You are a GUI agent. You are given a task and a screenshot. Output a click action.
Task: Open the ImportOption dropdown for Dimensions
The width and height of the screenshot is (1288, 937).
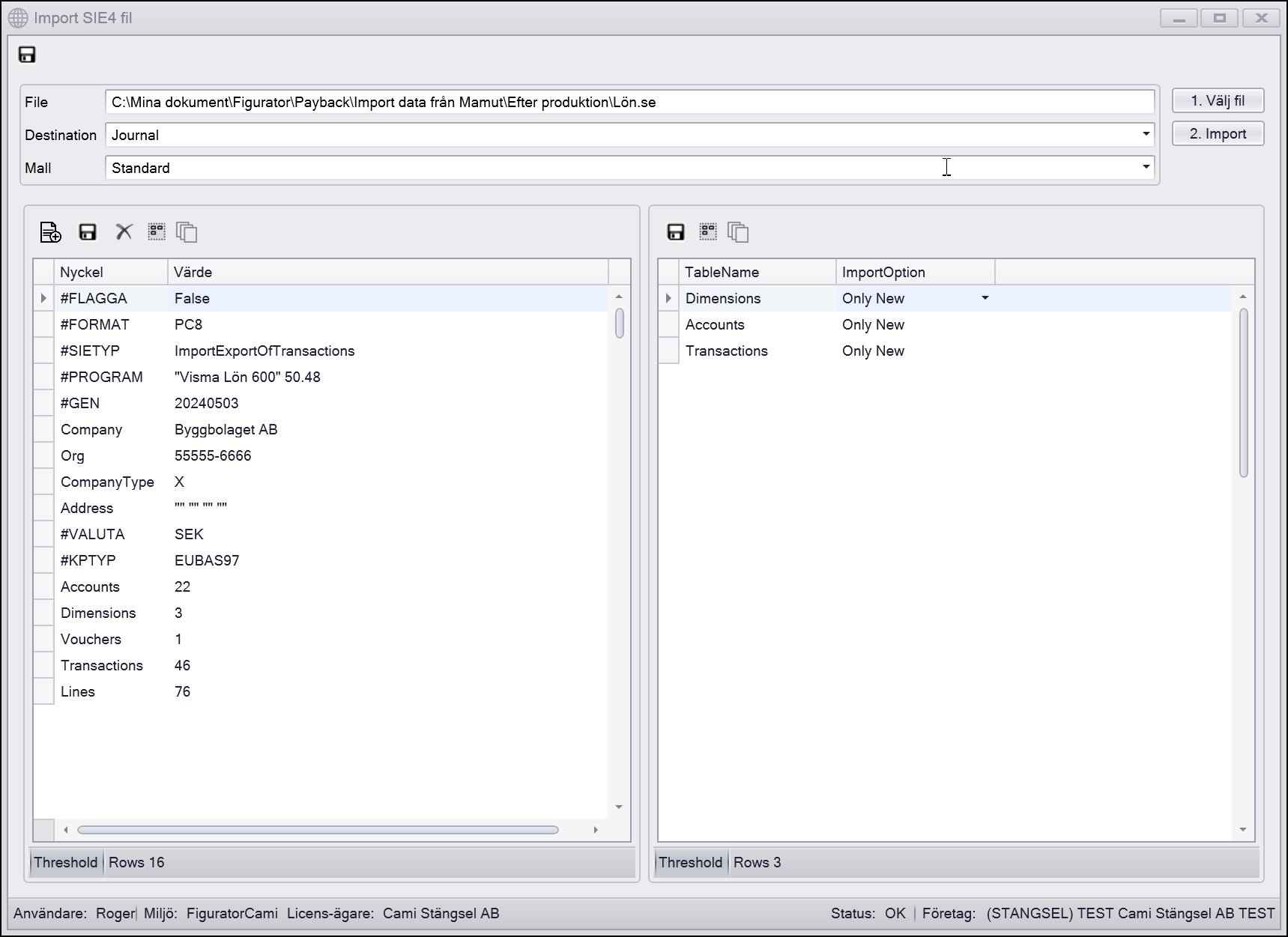pyautogui.click(x=985, y=298)
